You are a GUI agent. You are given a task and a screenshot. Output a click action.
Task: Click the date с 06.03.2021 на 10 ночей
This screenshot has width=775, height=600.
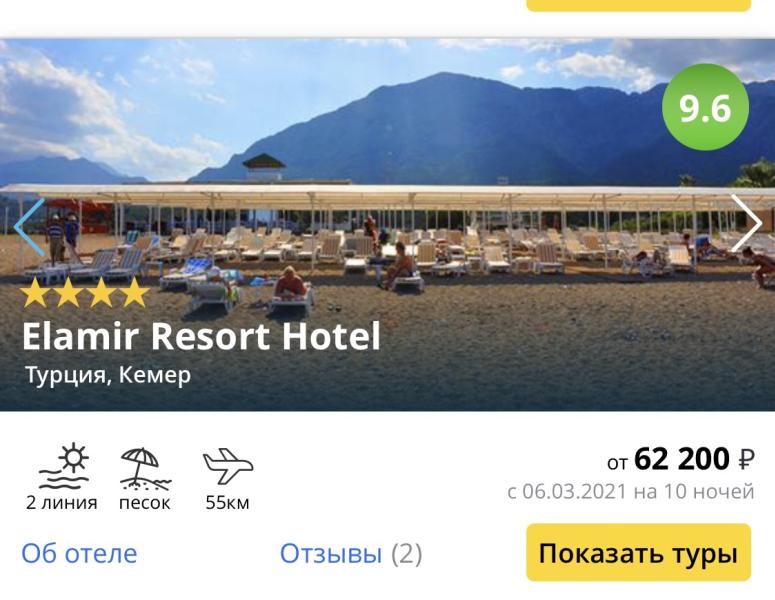pos(631,492)
